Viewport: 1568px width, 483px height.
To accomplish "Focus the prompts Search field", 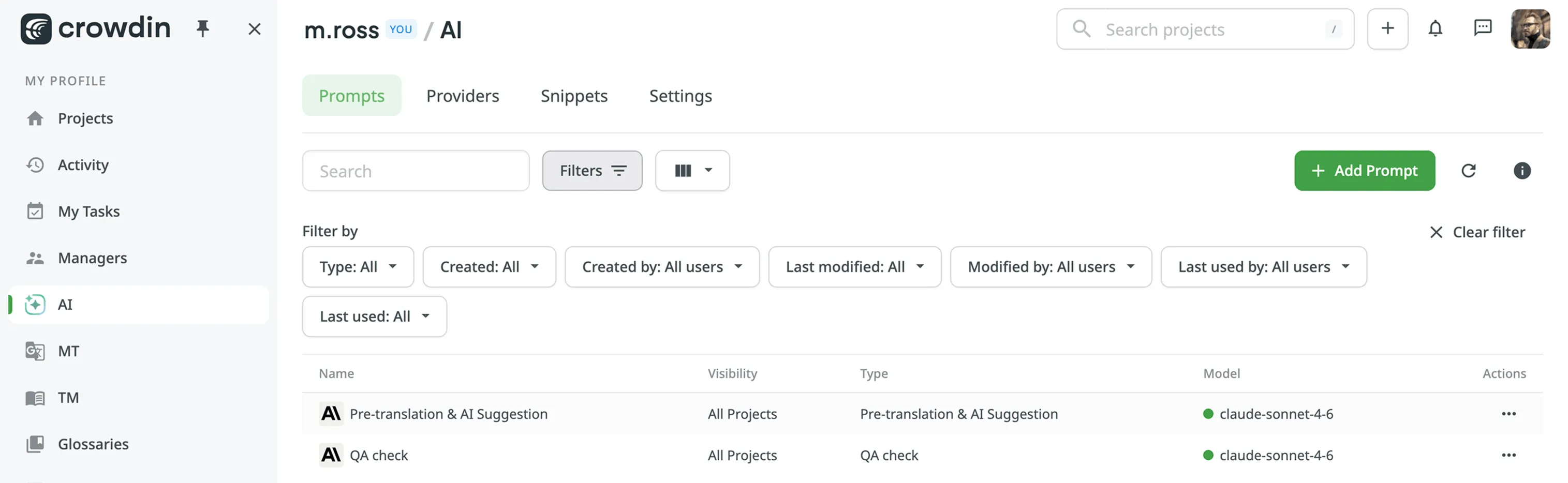I will pos(416,171).
